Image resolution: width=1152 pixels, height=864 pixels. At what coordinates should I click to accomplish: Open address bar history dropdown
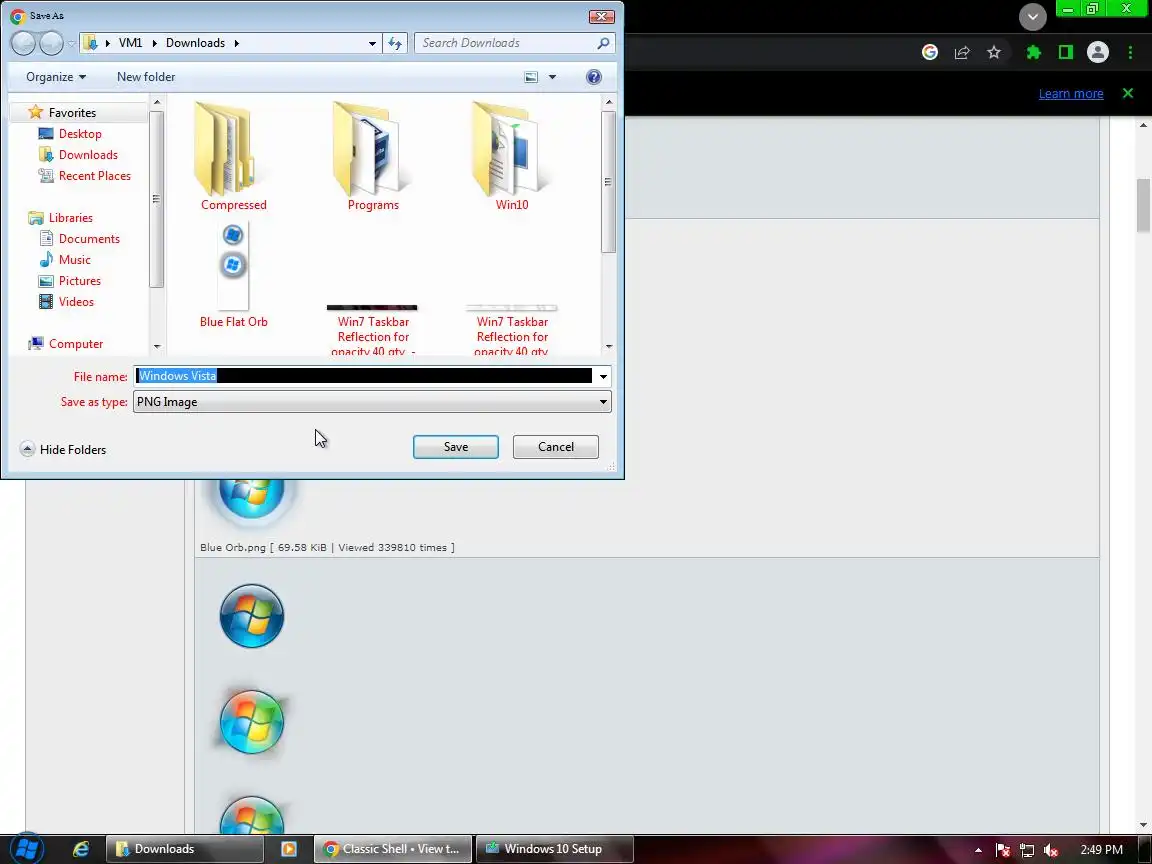[x=372, y=43]
